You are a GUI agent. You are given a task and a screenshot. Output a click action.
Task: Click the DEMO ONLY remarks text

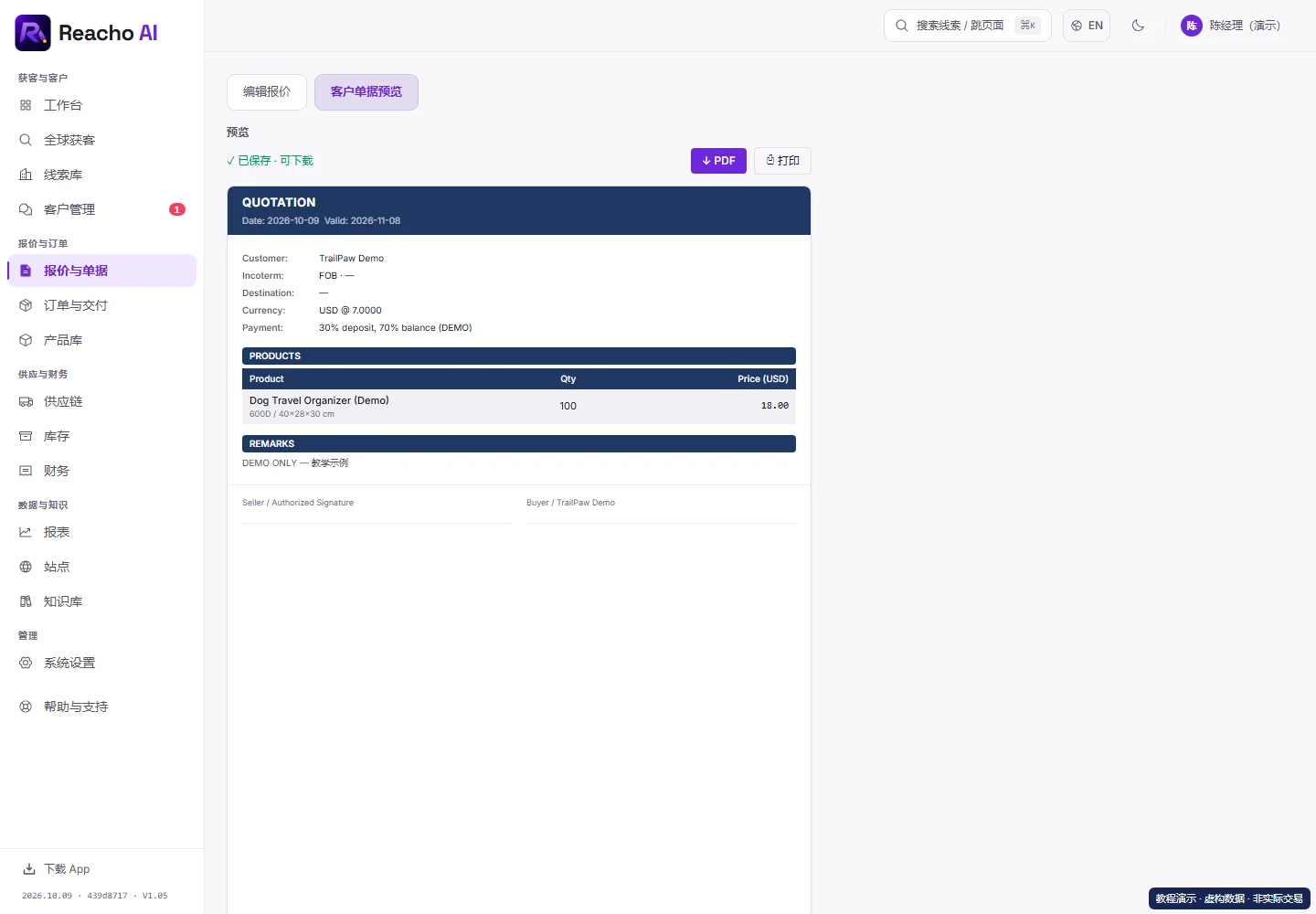(295, 463)
